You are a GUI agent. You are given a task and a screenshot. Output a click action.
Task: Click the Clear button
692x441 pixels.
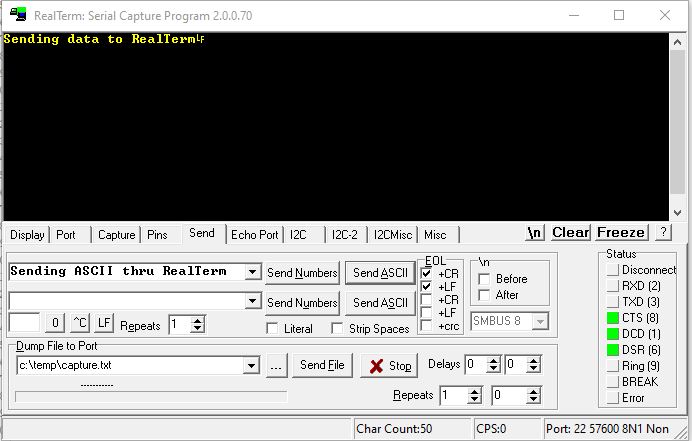pyautogui.click(x=570, y=233)
